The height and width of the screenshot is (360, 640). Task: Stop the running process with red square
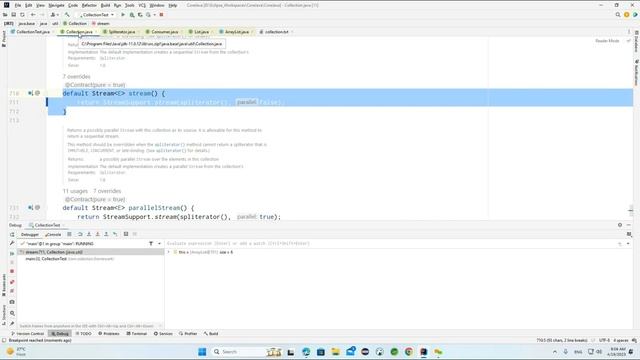(x=161, y=15)
